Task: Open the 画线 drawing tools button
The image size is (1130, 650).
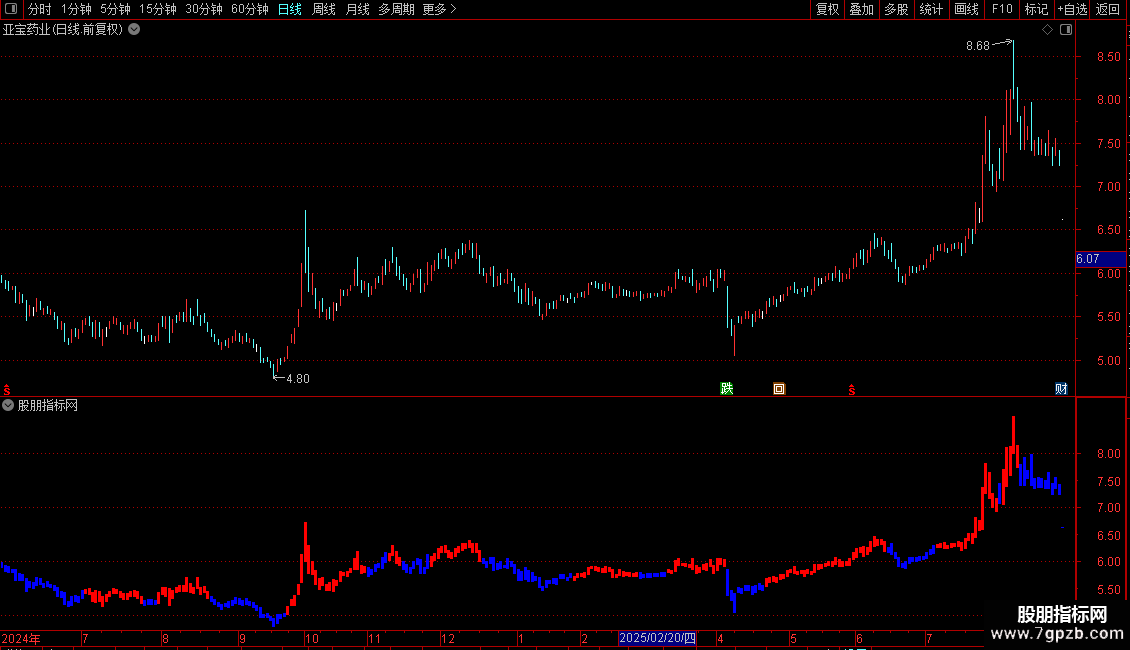Action: tap(966, 9)
